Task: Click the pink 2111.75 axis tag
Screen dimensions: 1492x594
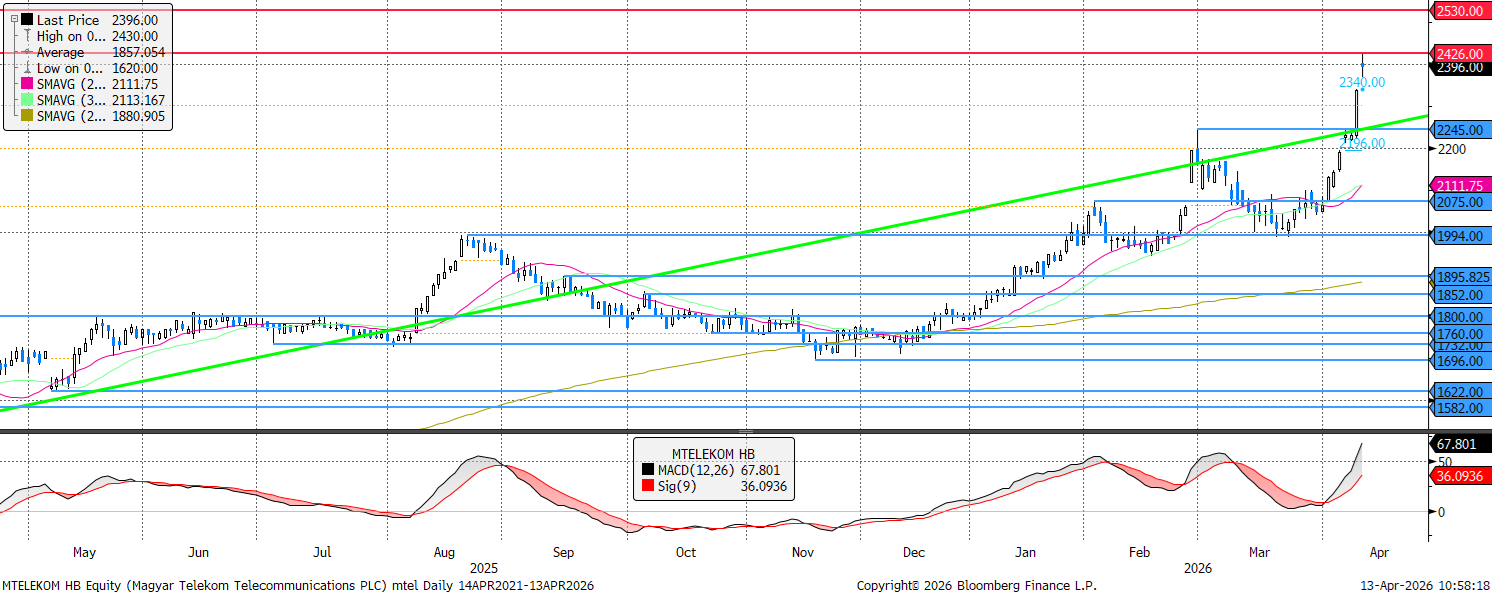Action: [1460, 186]
